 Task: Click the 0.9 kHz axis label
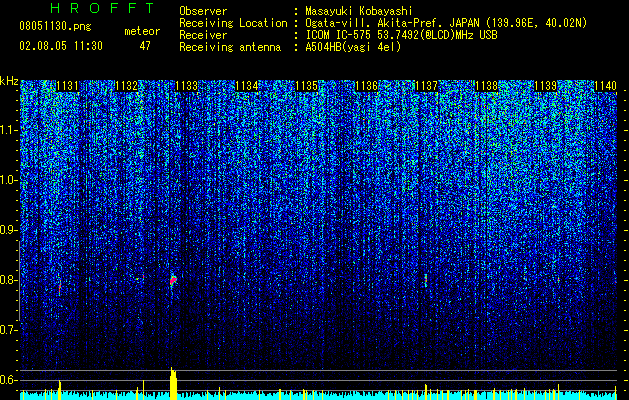pyautogui.click(x=9, y=230)
